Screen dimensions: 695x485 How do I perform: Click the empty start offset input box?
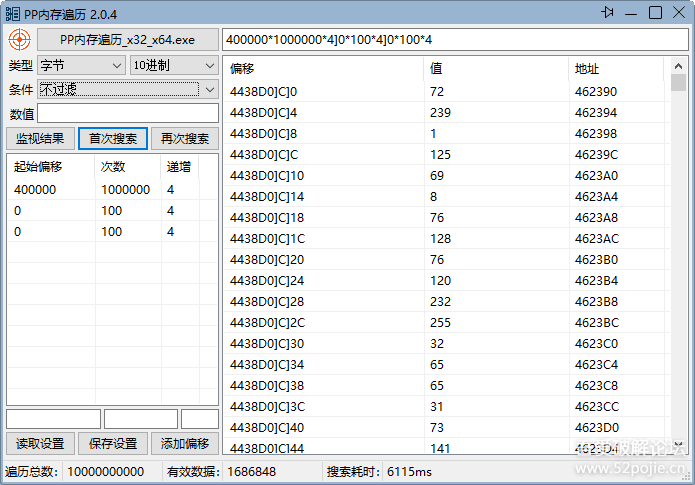coord(54,419)
